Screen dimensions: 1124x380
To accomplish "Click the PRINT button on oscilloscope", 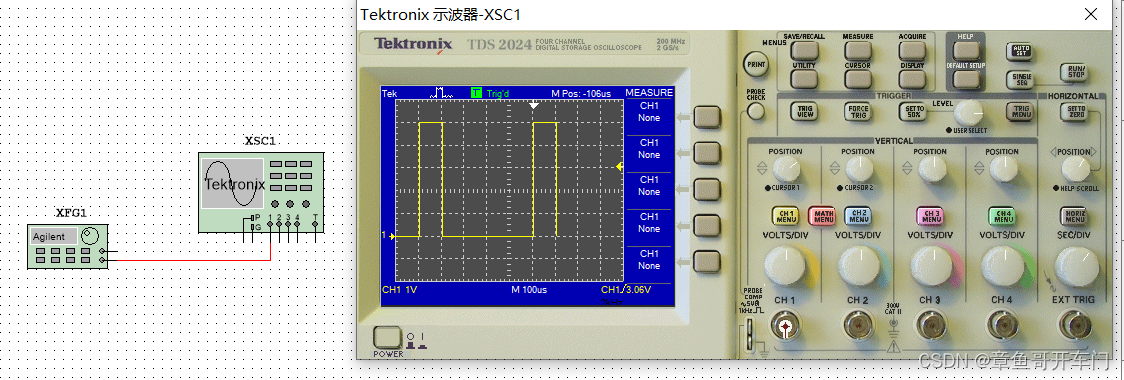I will (x=756, y=64).
